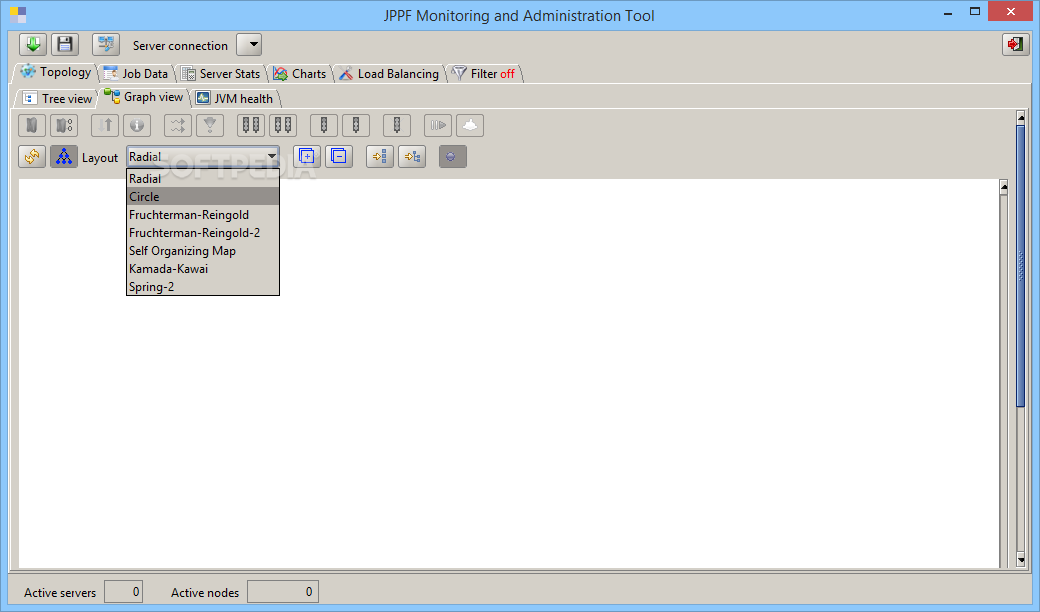This screenshot has height=612, width=1040.
Task: Select the Graph view subtab
Action: point(144,97)
